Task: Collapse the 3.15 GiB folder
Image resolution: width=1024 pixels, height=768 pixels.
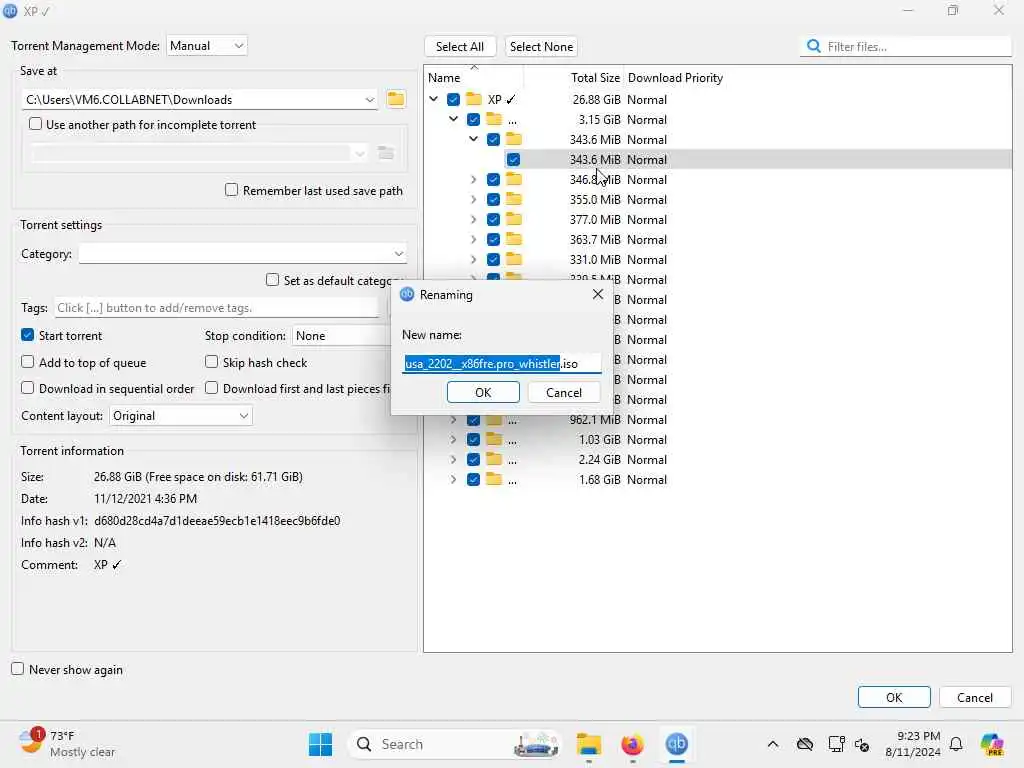Action: coord(453,120)
